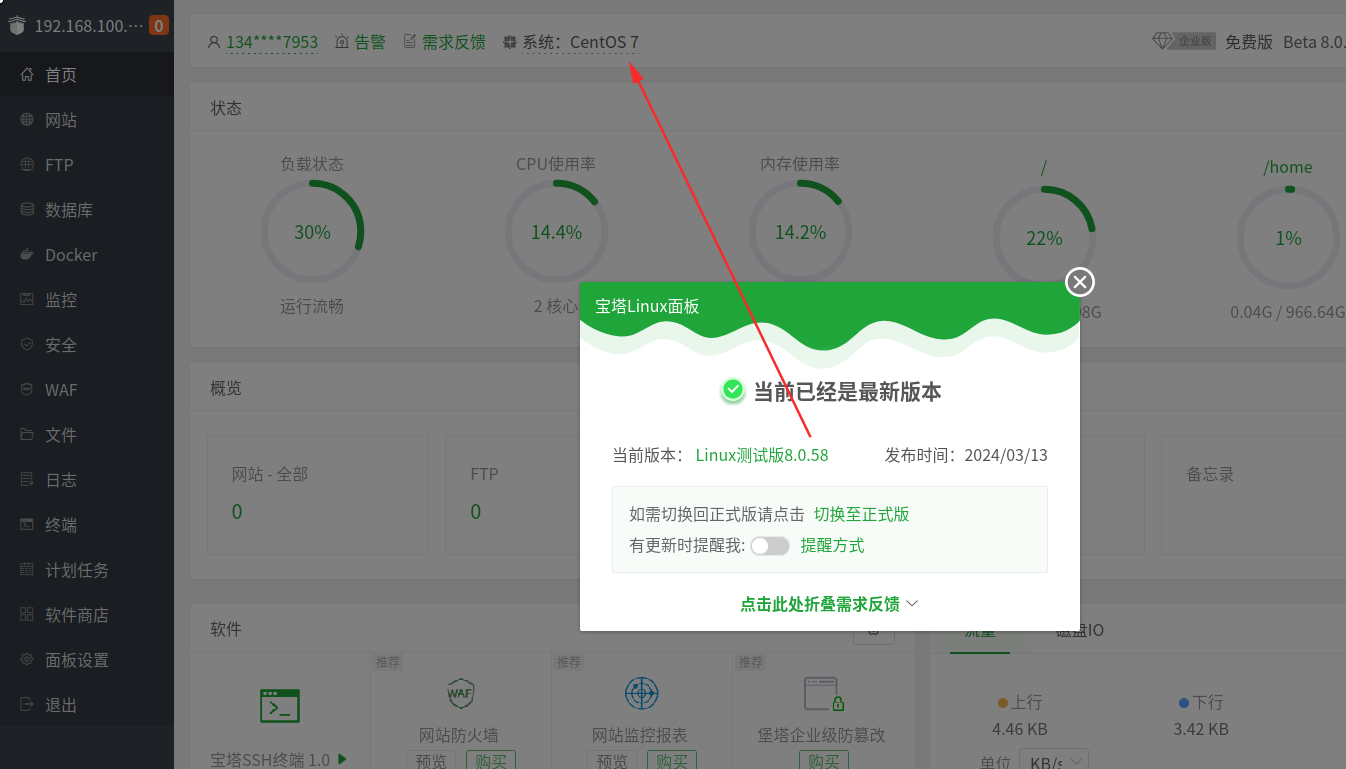
Task: Open the 网站 - 全部 overview card
Action: [318, 494]
